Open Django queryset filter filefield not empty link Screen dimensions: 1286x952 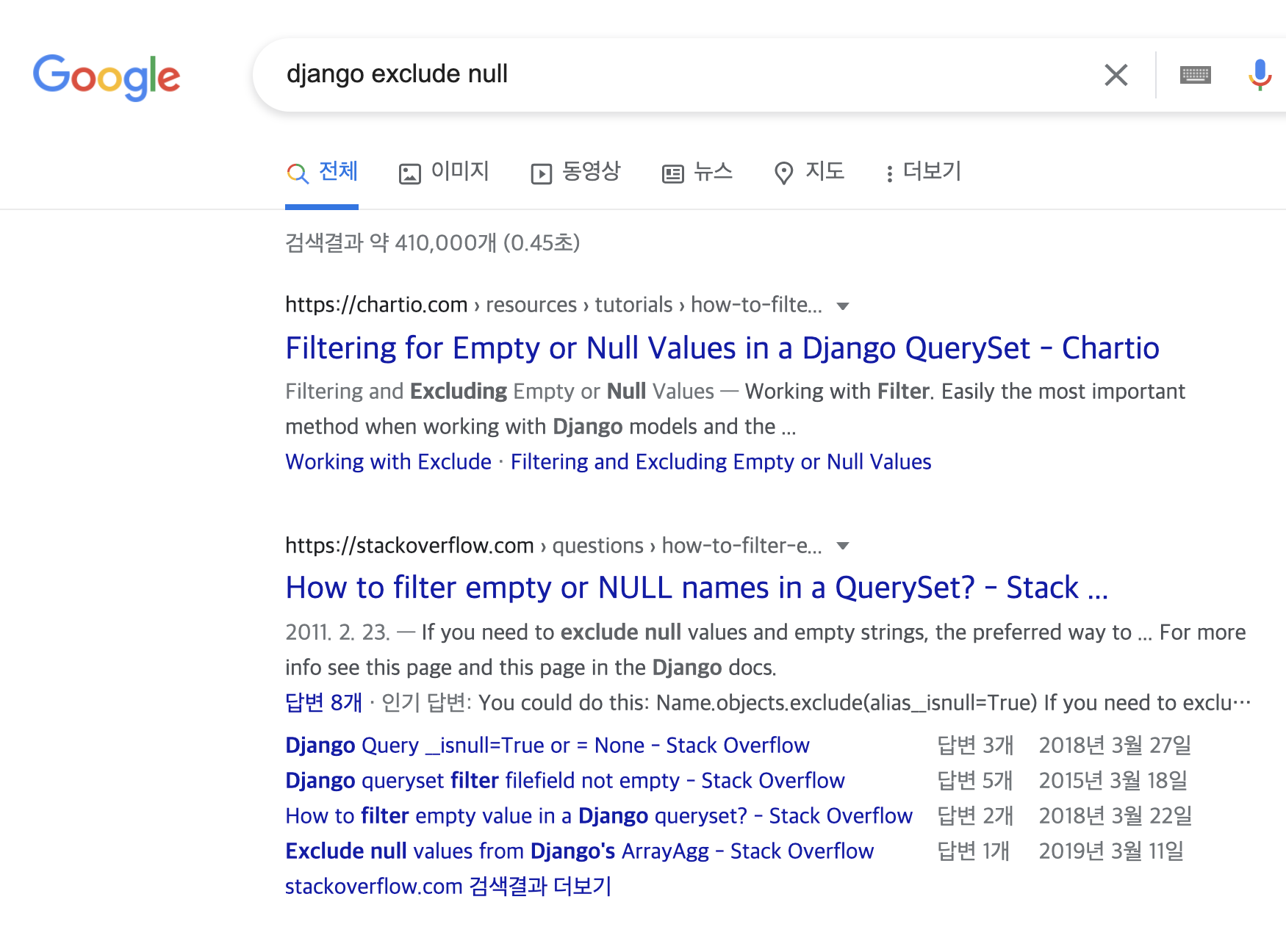(565, 780)
